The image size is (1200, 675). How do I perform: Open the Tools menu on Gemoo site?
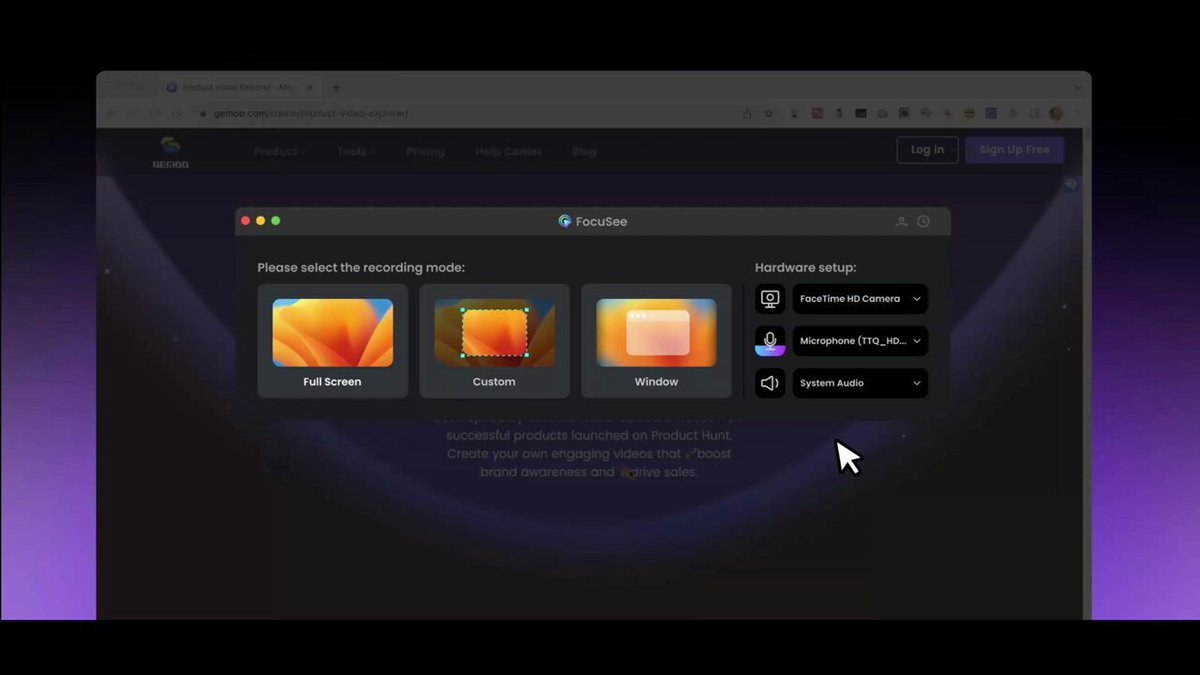click(x=356, y=152)
